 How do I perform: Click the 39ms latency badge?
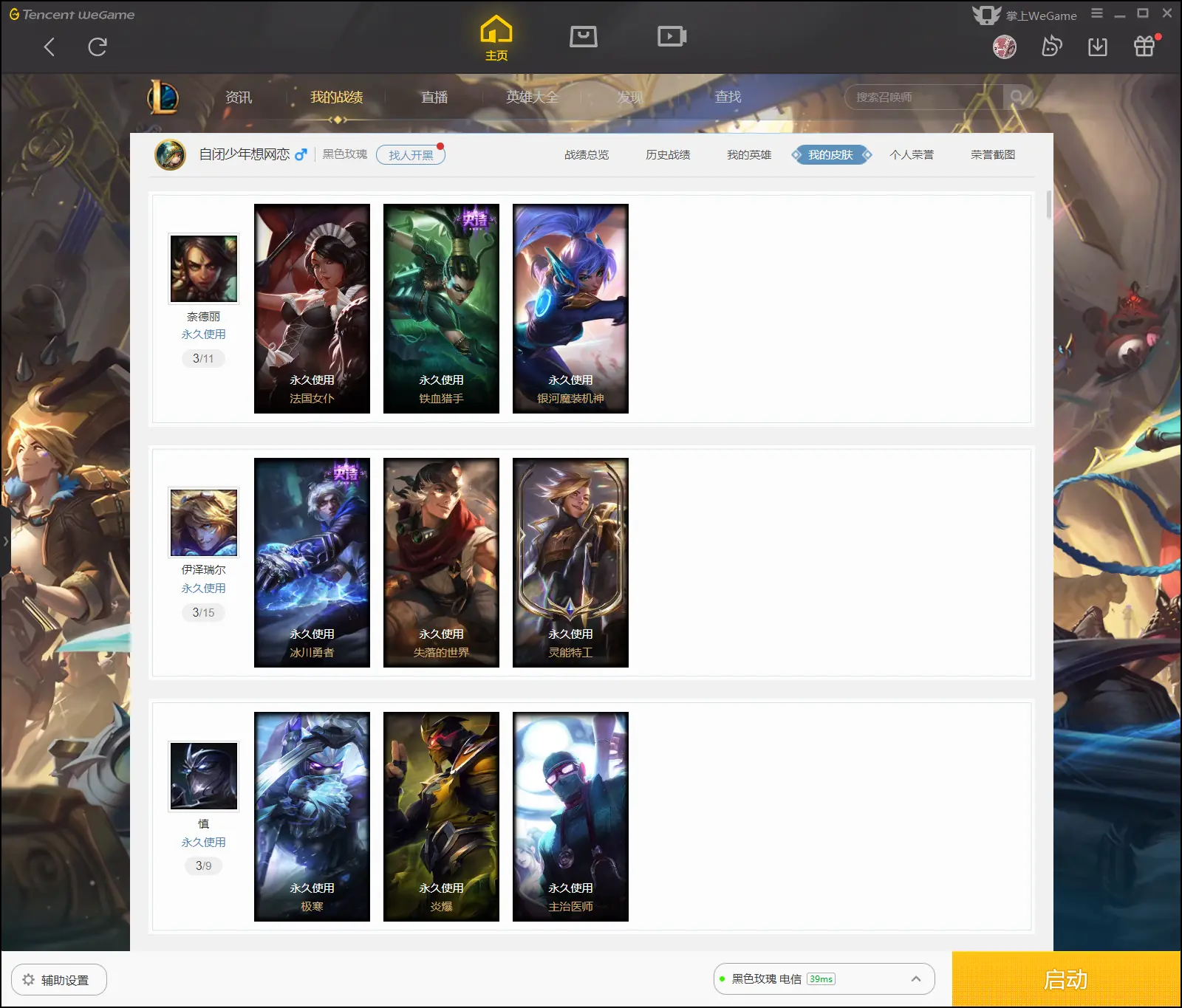tap(821, 979)
